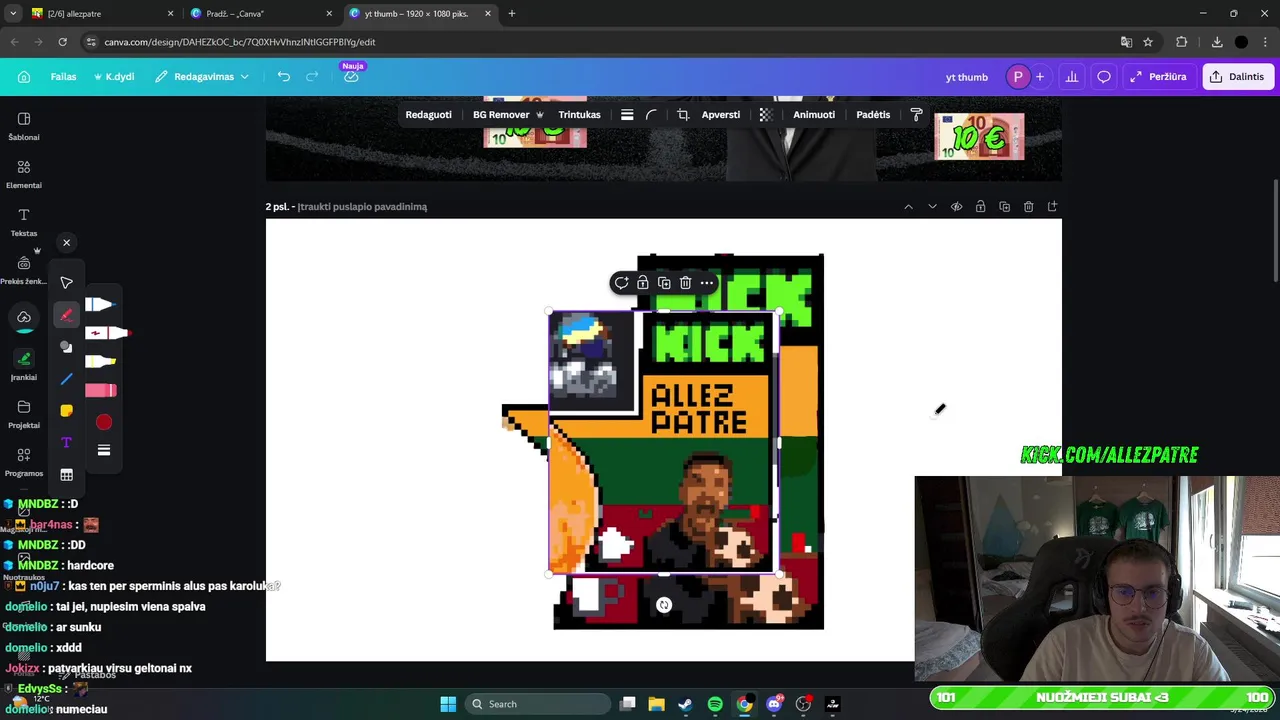
Task: Open Failas menu
Action: point(64,77)
